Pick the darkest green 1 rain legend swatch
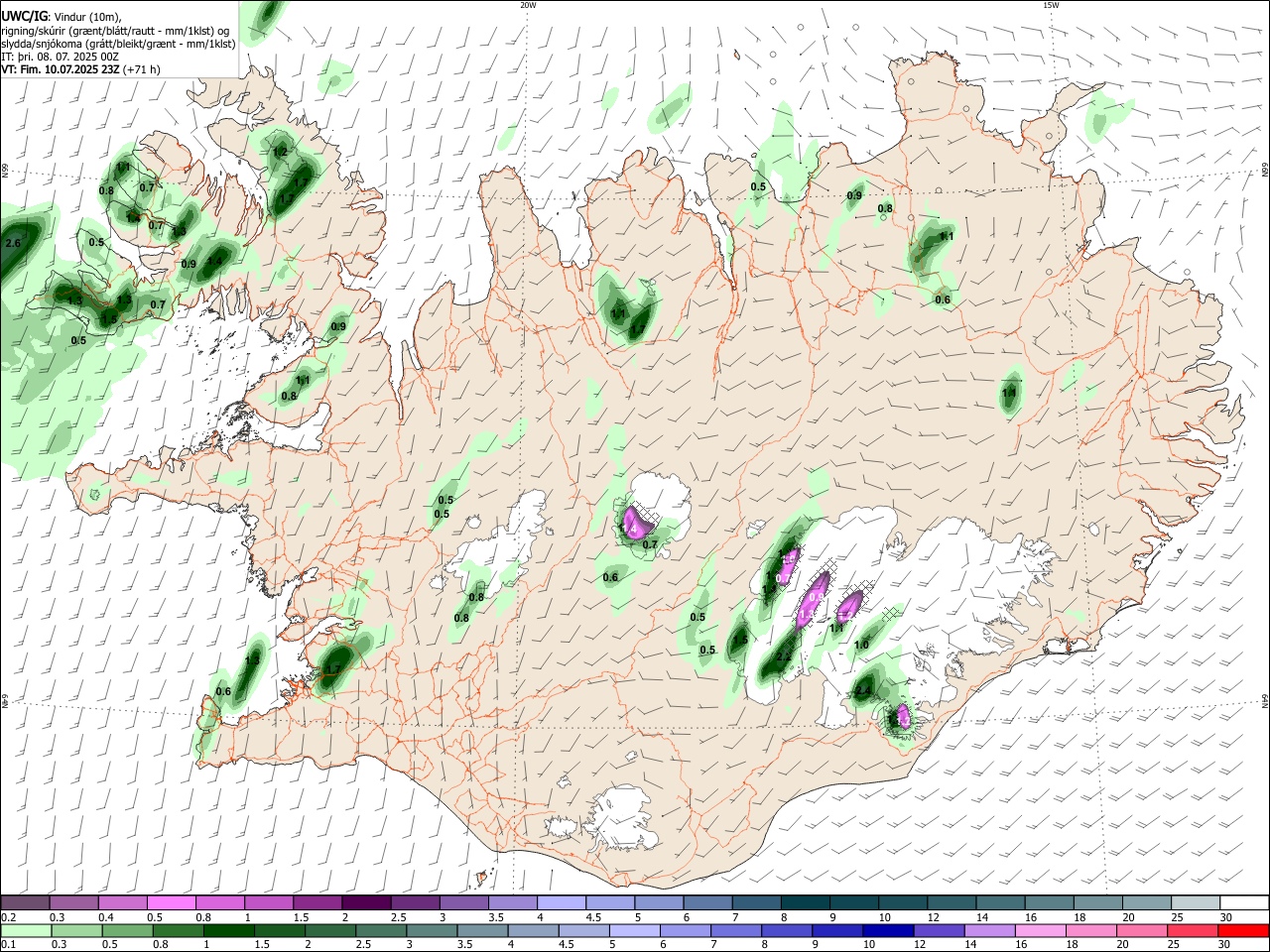 pyautogui.click(x=229, y=930)
